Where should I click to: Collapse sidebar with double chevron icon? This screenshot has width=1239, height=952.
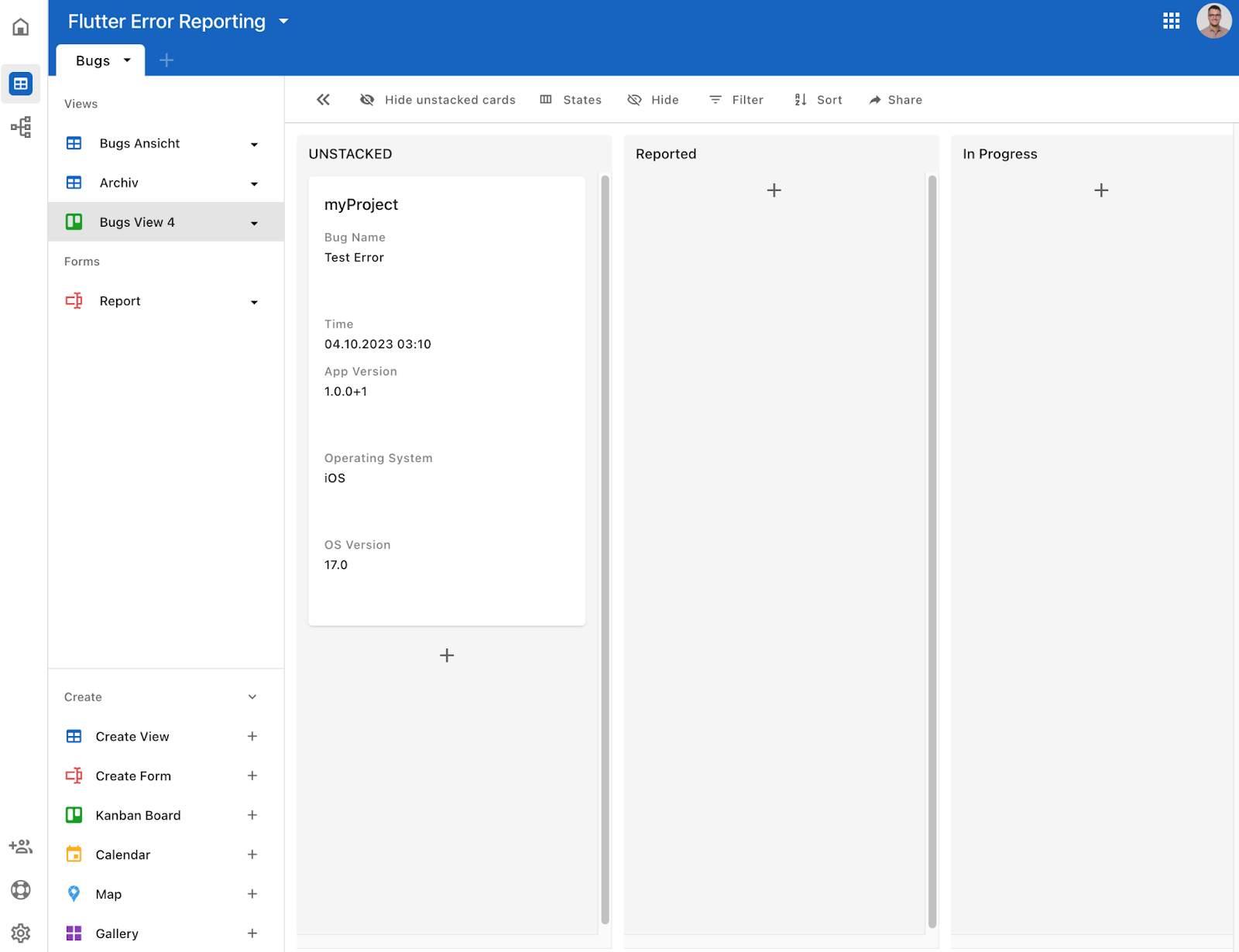323,100
